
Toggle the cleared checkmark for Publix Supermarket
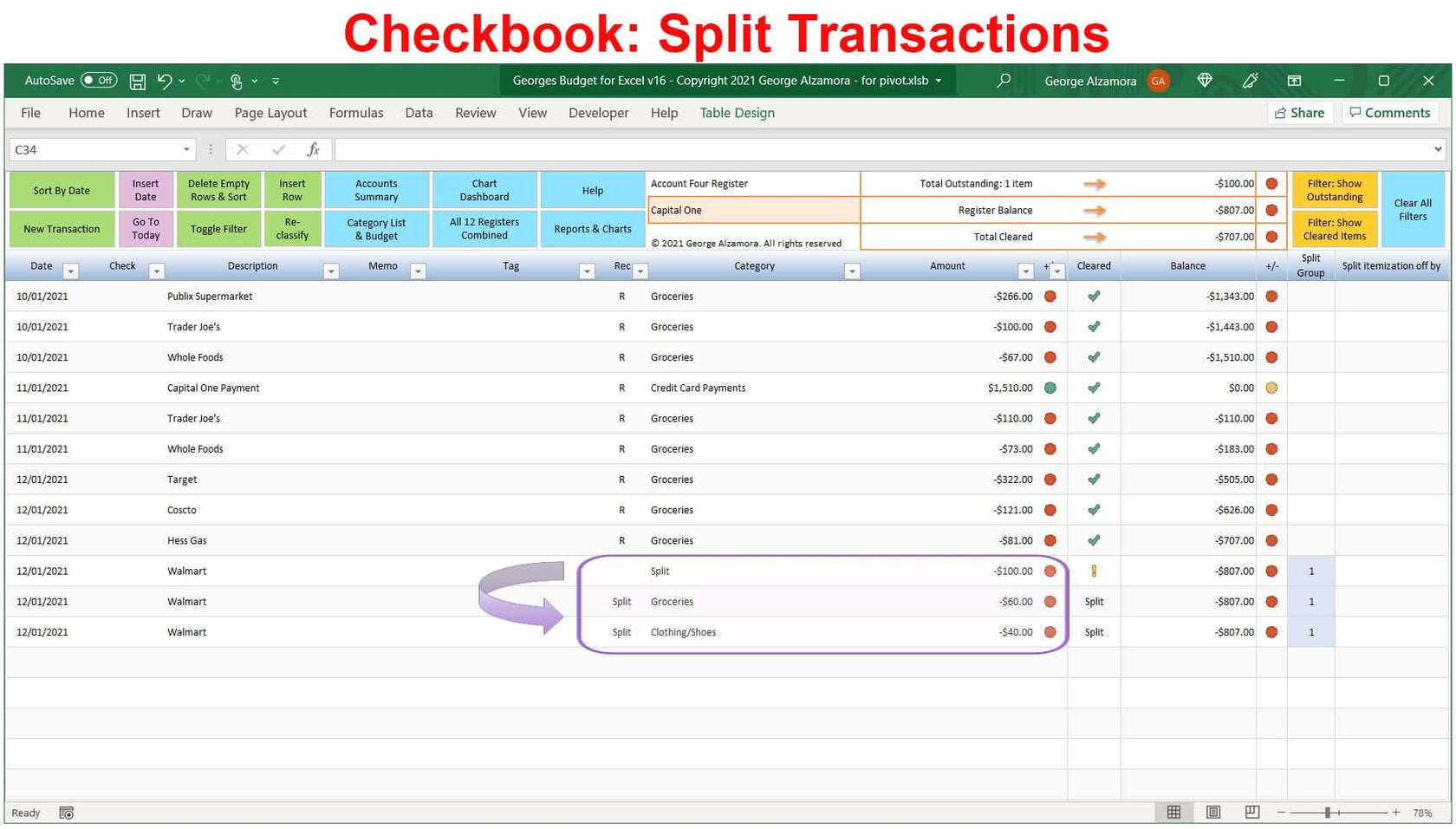(1093, 296)
